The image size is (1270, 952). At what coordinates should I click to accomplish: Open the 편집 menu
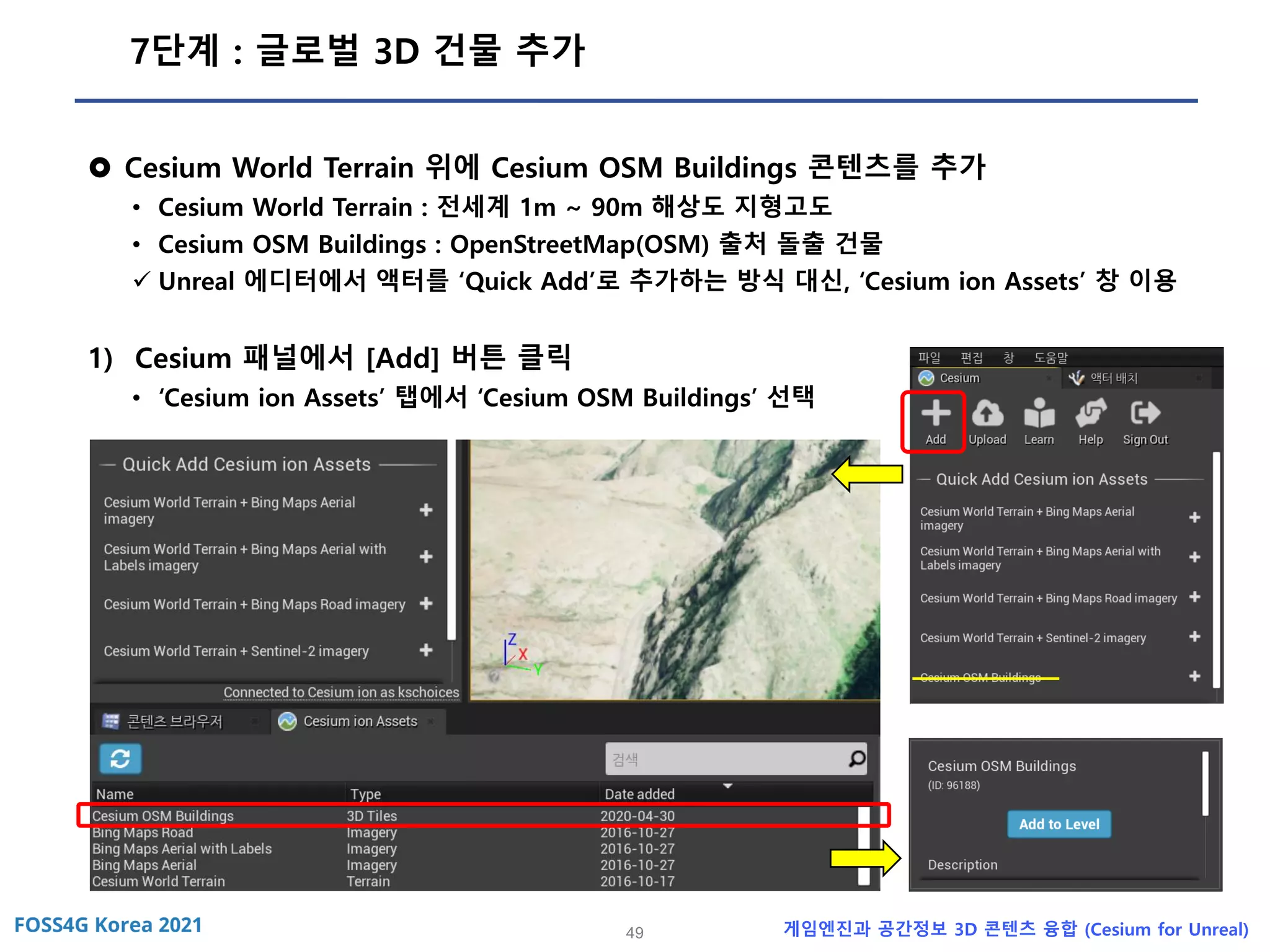tap(972, 358)
